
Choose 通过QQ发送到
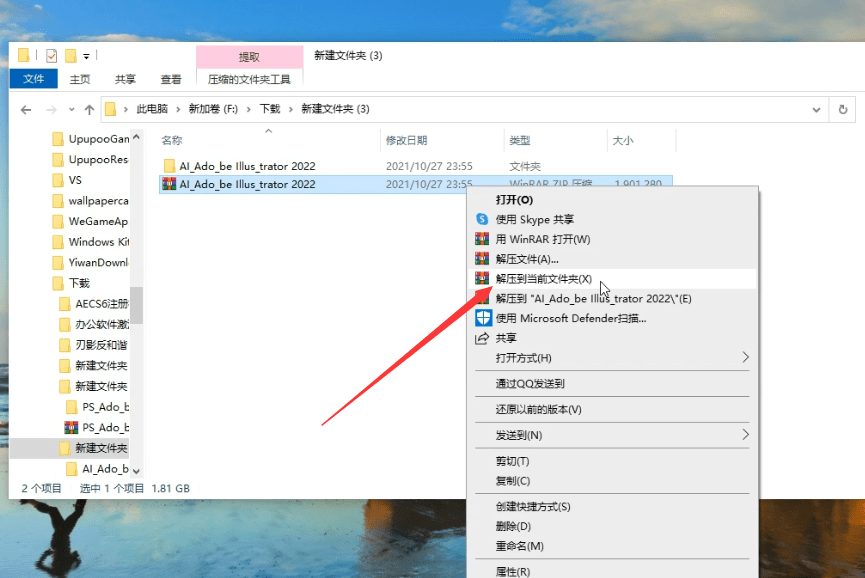(612, 383)
